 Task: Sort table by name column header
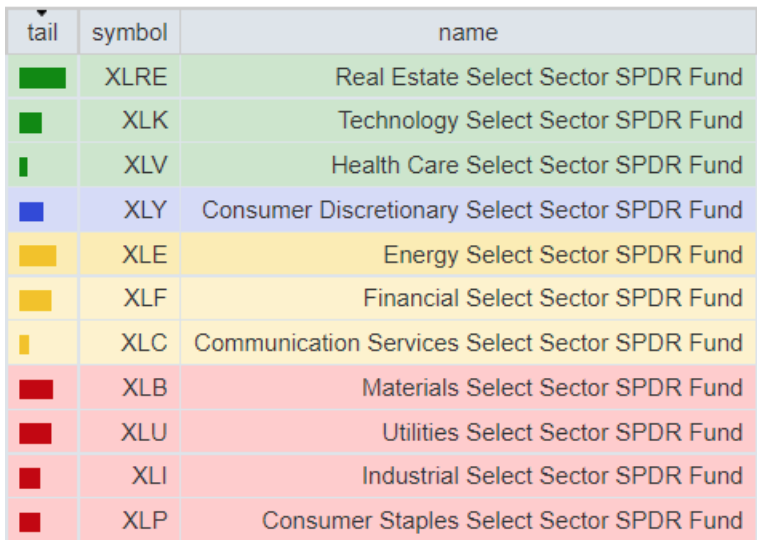(x=468, y=33)
